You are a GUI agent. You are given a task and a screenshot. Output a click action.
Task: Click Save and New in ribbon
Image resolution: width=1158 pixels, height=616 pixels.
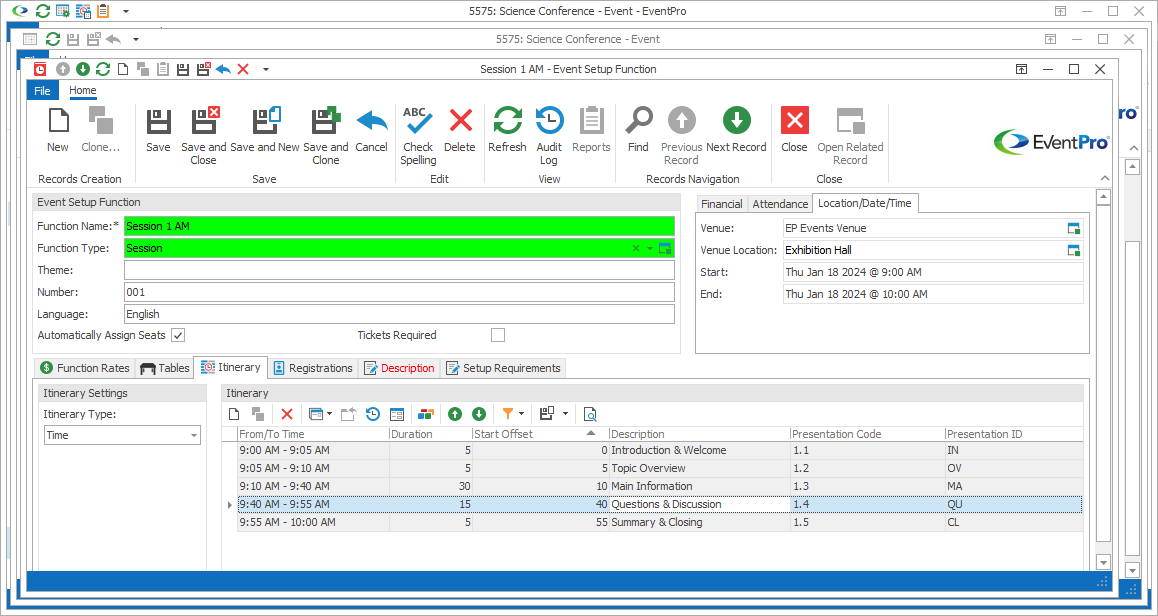tap(264, 129)
